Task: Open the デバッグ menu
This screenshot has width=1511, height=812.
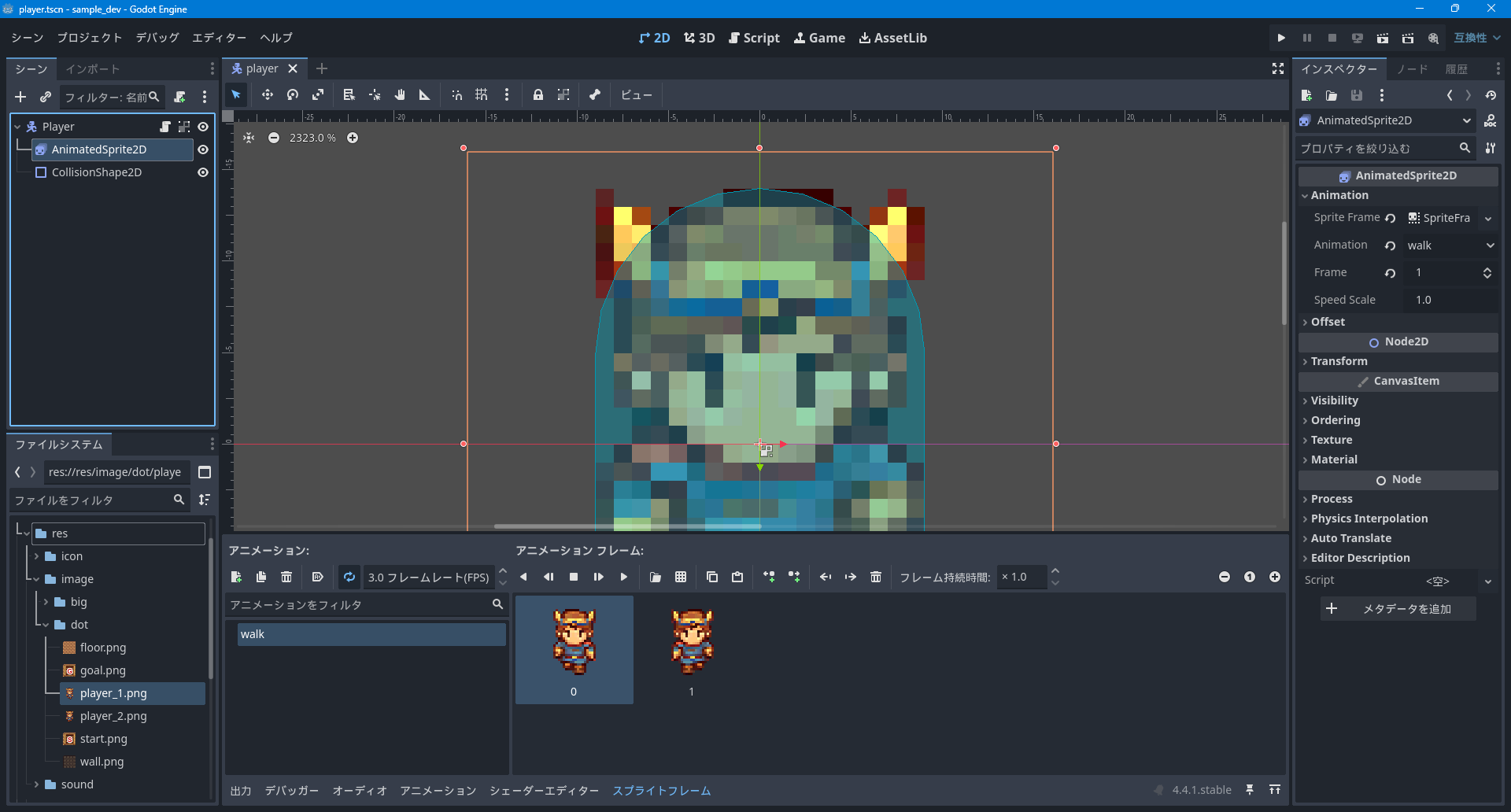Action: click(157, 38)
